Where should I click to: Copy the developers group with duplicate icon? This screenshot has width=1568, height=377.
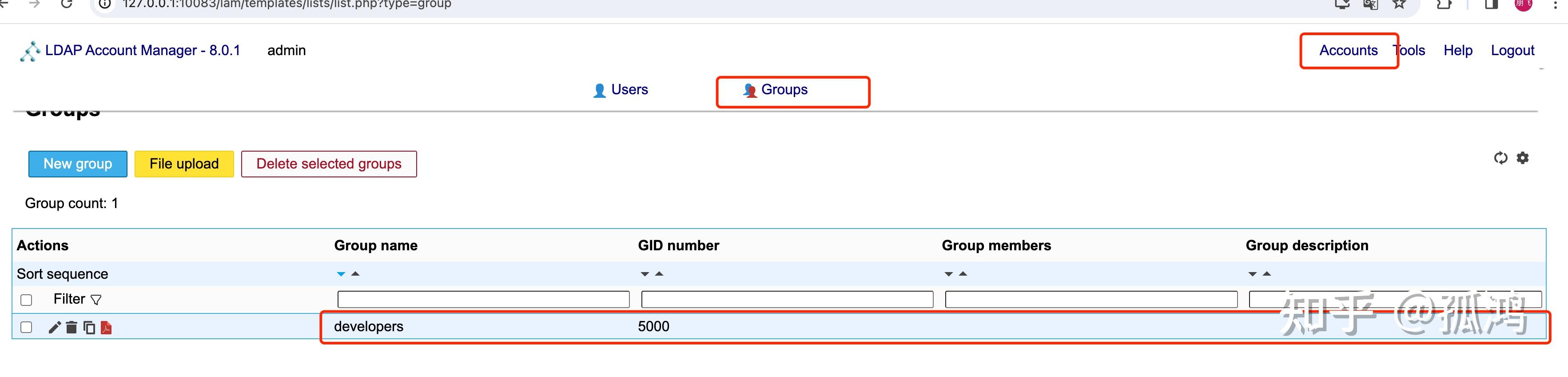89,328
